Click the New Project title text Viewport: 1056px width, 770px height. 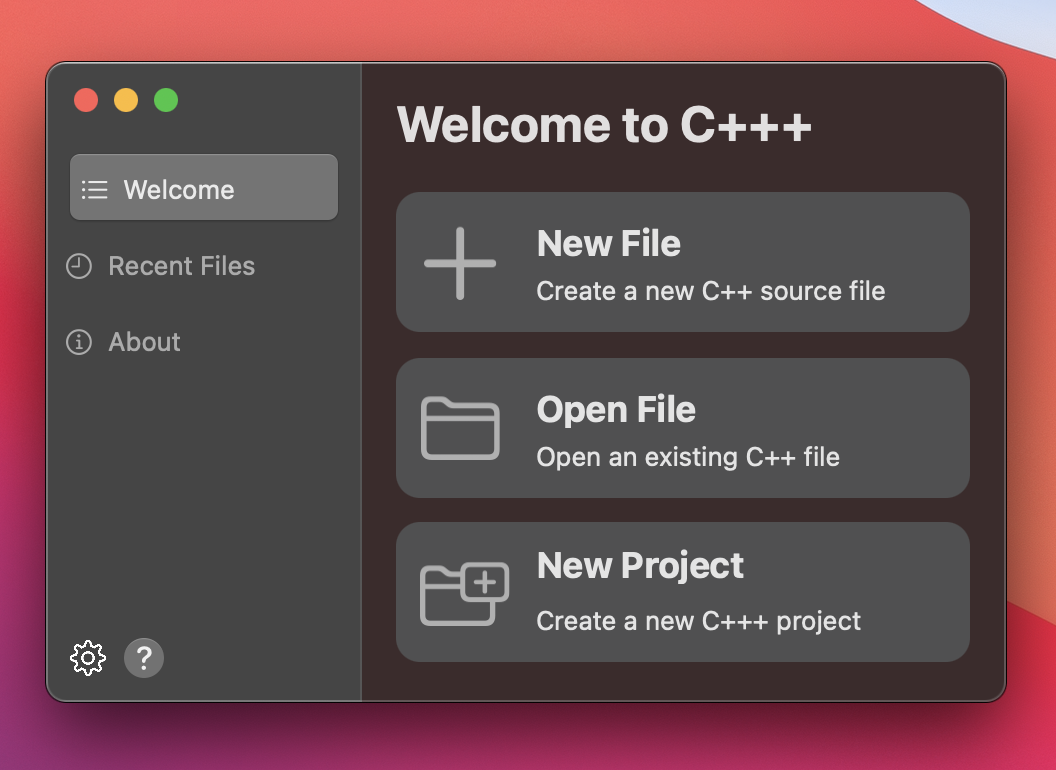[640, 565]
